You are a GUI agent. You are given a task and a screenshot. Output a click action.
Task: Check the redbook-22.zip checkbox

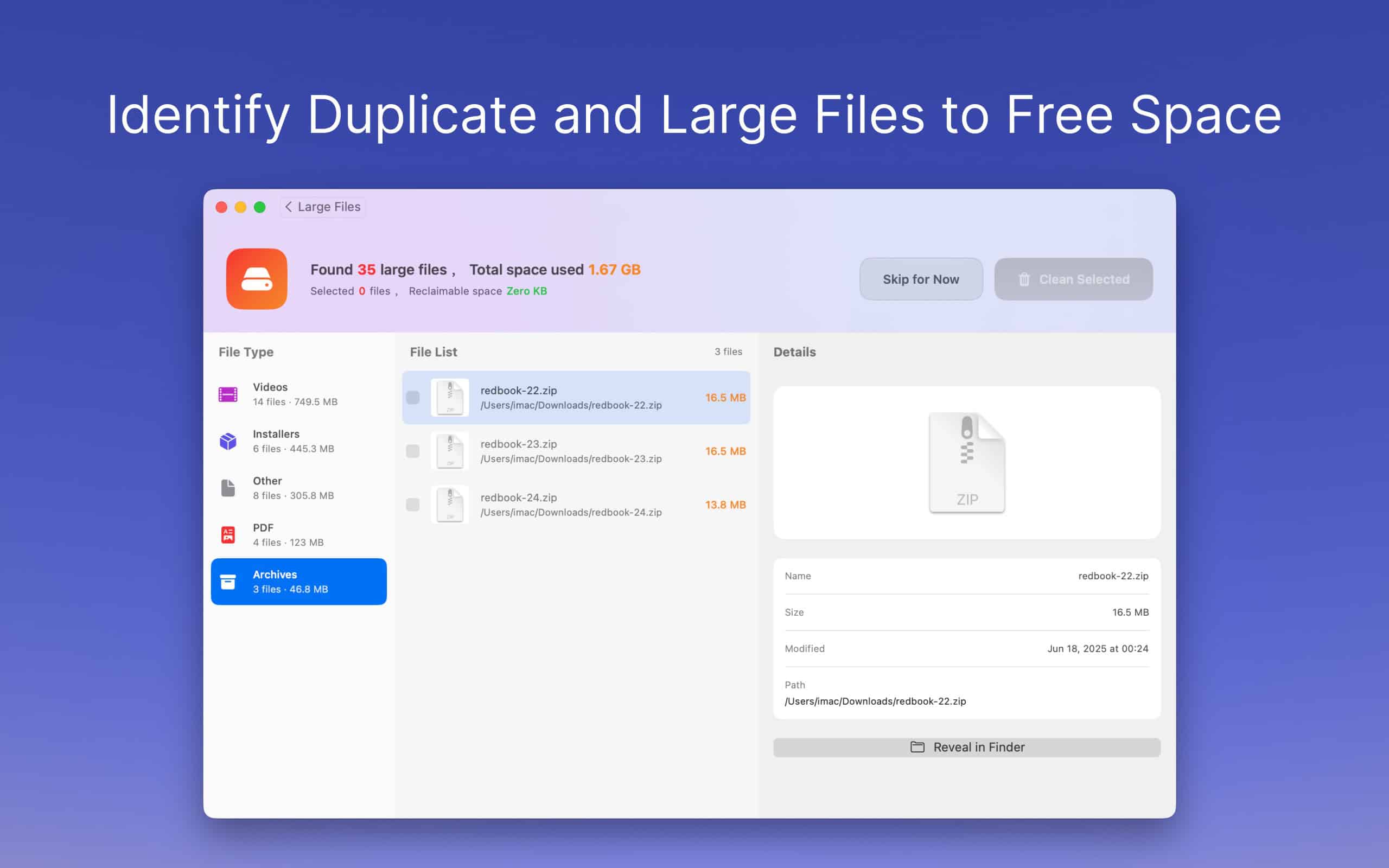coord(413,397)
